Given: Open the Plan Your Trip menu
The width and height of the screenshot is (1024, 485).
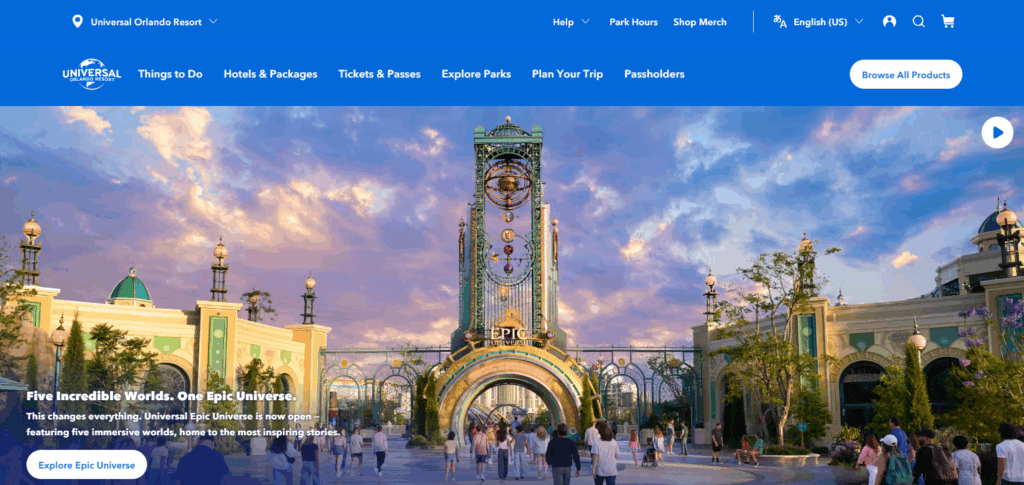Looking at the screenshot, I should coord(567,74).
